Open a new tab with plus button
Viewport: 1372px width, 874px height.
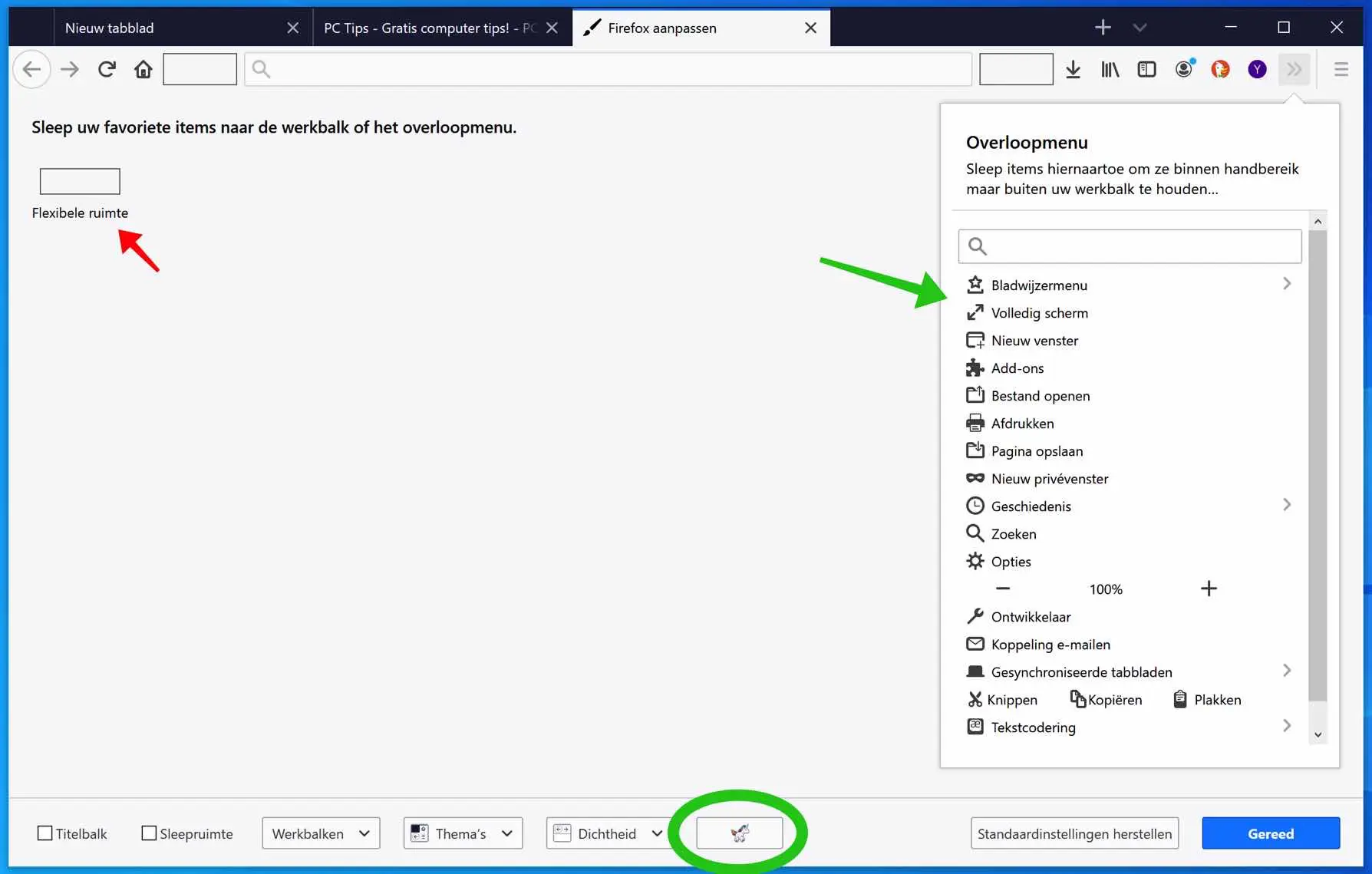1103,28
